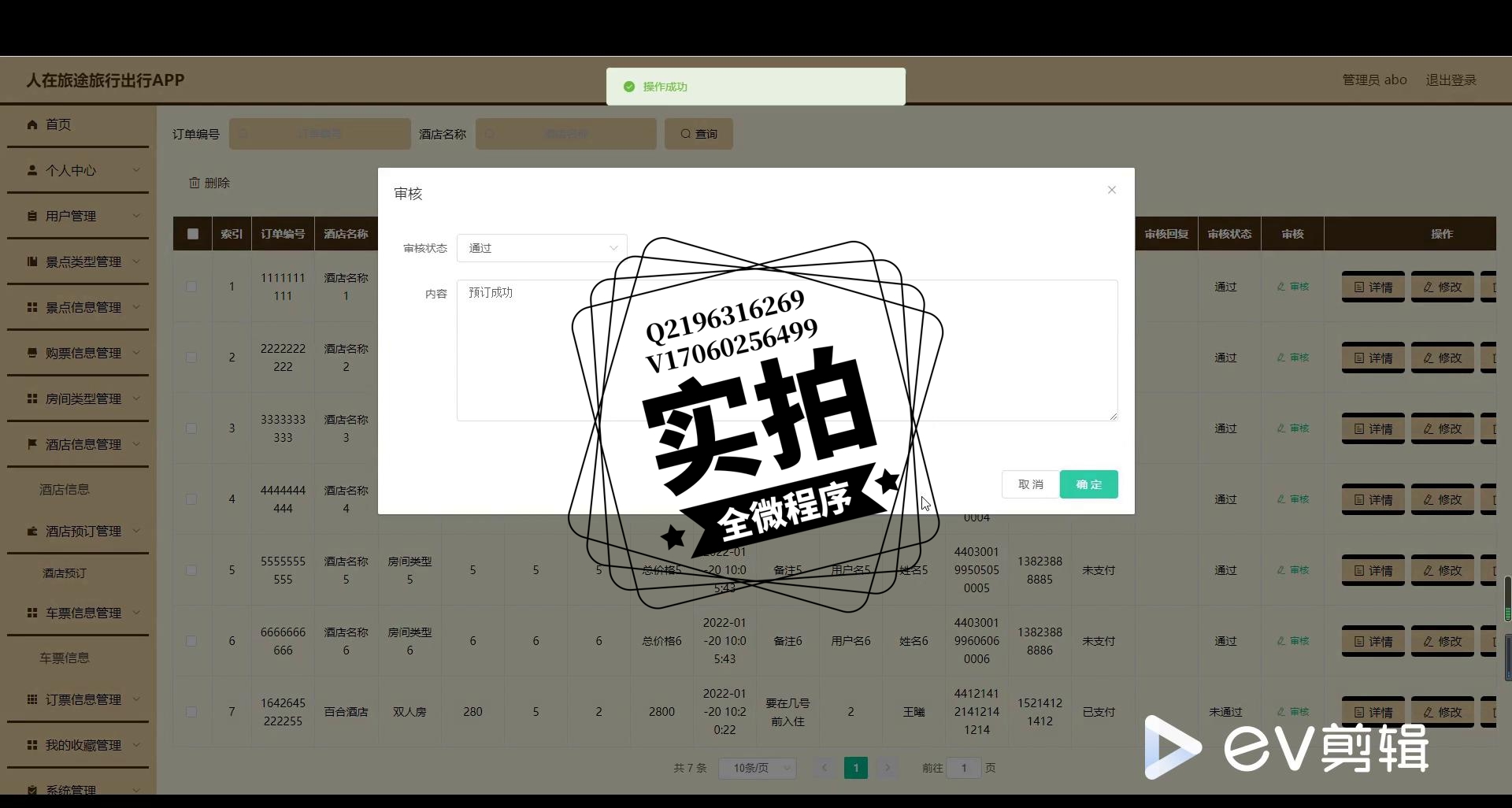Screen dimensions: 1512x808
Task: Click 退出登录 in the header
Action: click(x=1451, y=80)
